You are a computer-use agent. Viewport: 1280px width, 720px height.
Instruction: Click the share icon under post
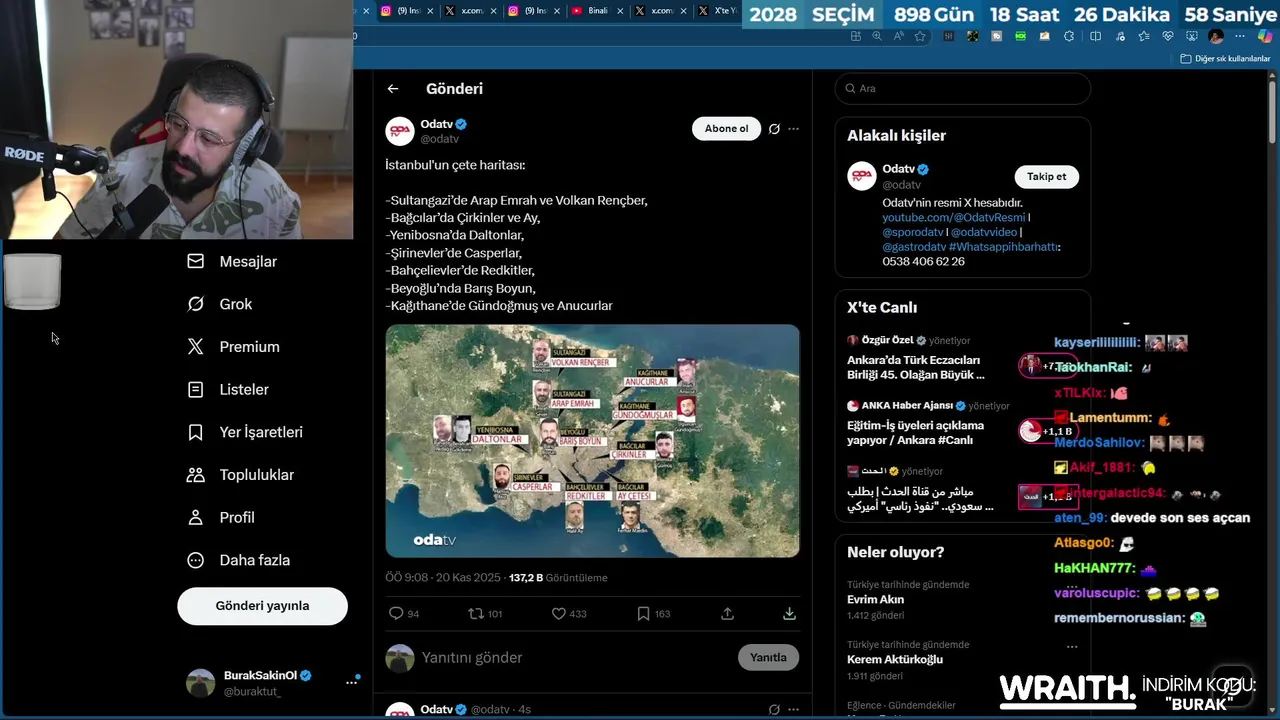727,614
